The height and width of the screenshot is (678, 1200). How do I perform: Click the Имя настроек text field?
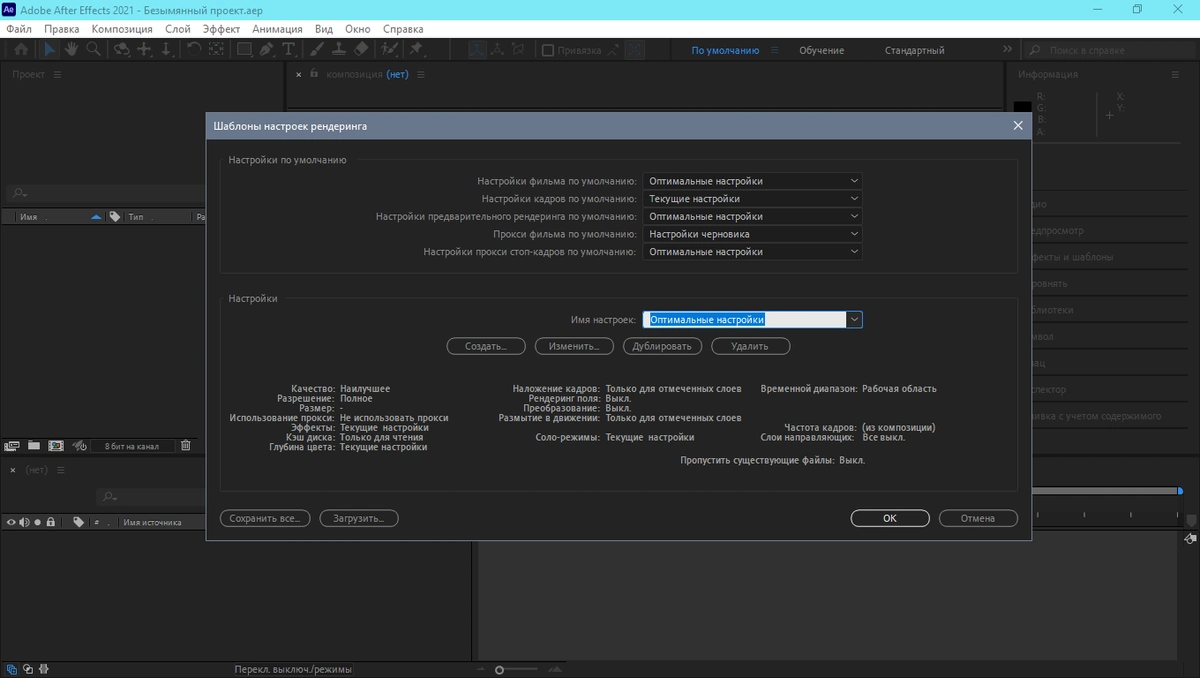pos(744,320)
